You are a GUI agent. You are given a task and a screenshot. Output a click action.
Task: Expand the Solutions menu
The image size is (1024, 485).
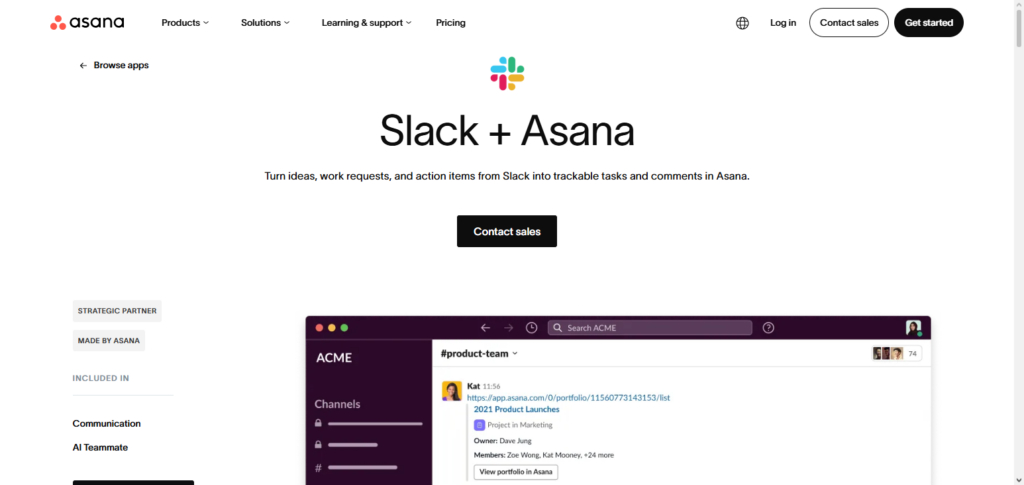[265, 23]
